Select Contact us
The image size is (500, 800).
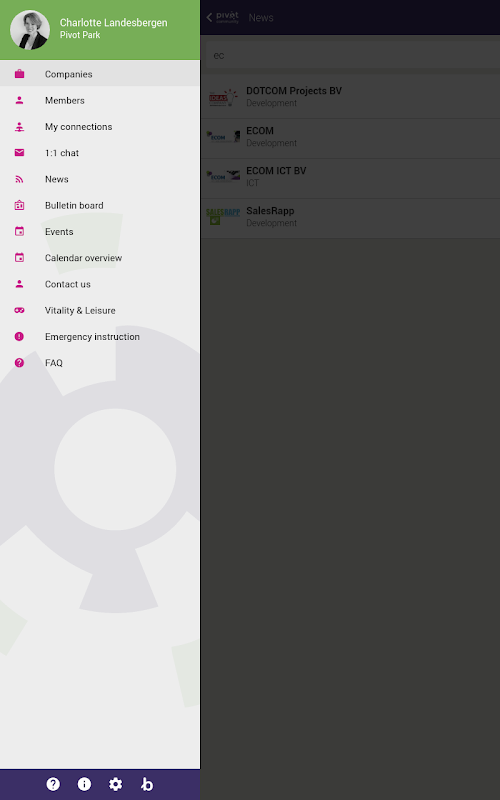[100, 284]
